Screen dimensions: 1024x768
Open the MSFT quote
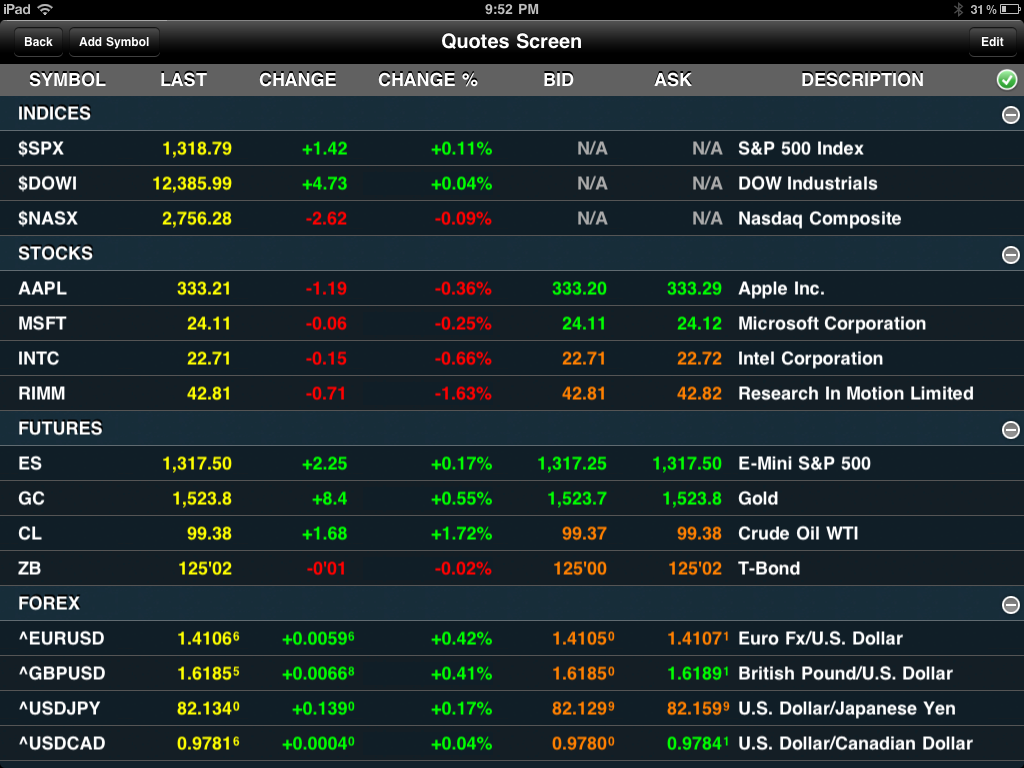pyautogui.click(x=42, y=323)
